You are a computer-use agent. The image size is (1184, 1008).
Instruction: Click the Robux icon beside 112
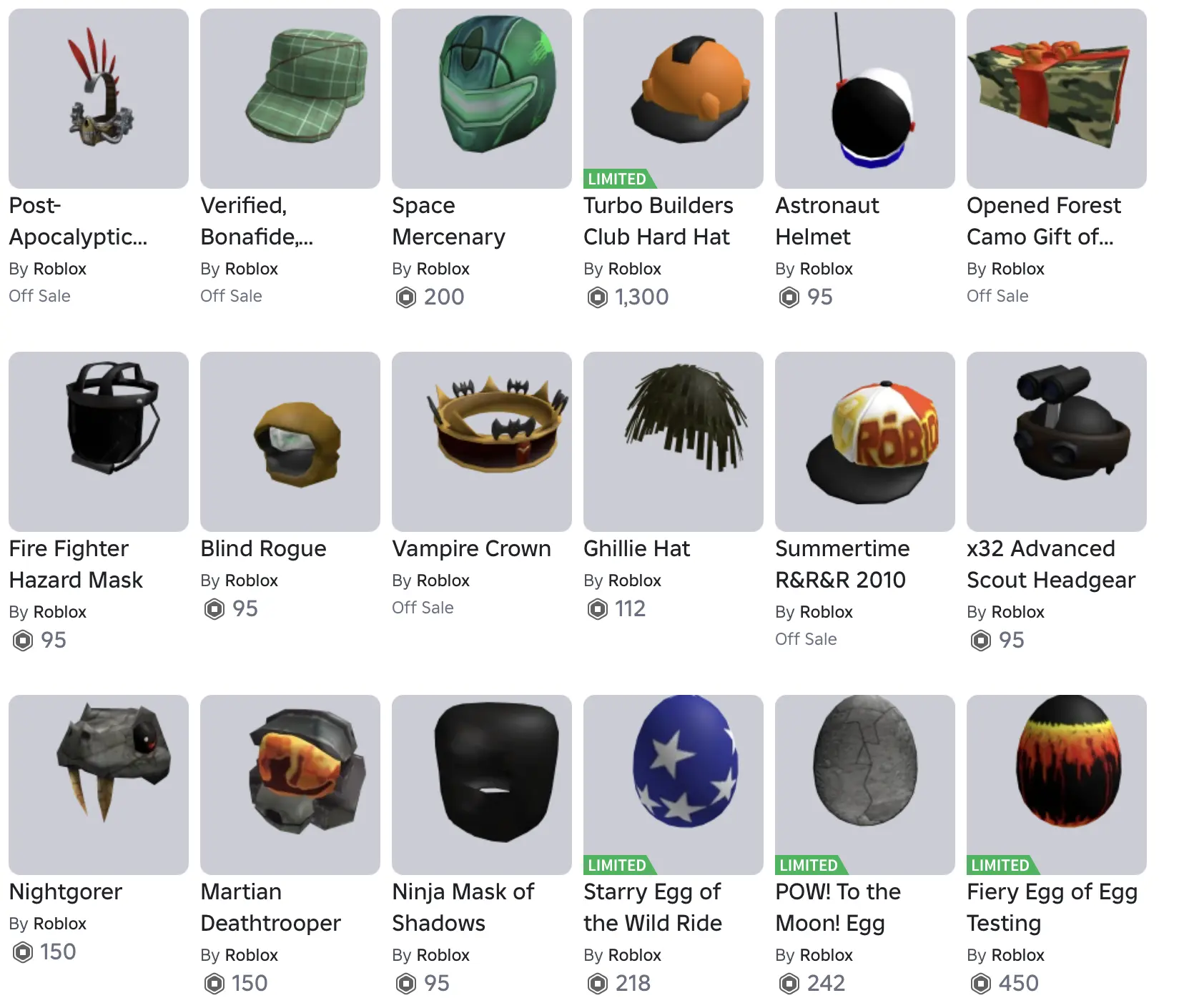click(597, 609)
